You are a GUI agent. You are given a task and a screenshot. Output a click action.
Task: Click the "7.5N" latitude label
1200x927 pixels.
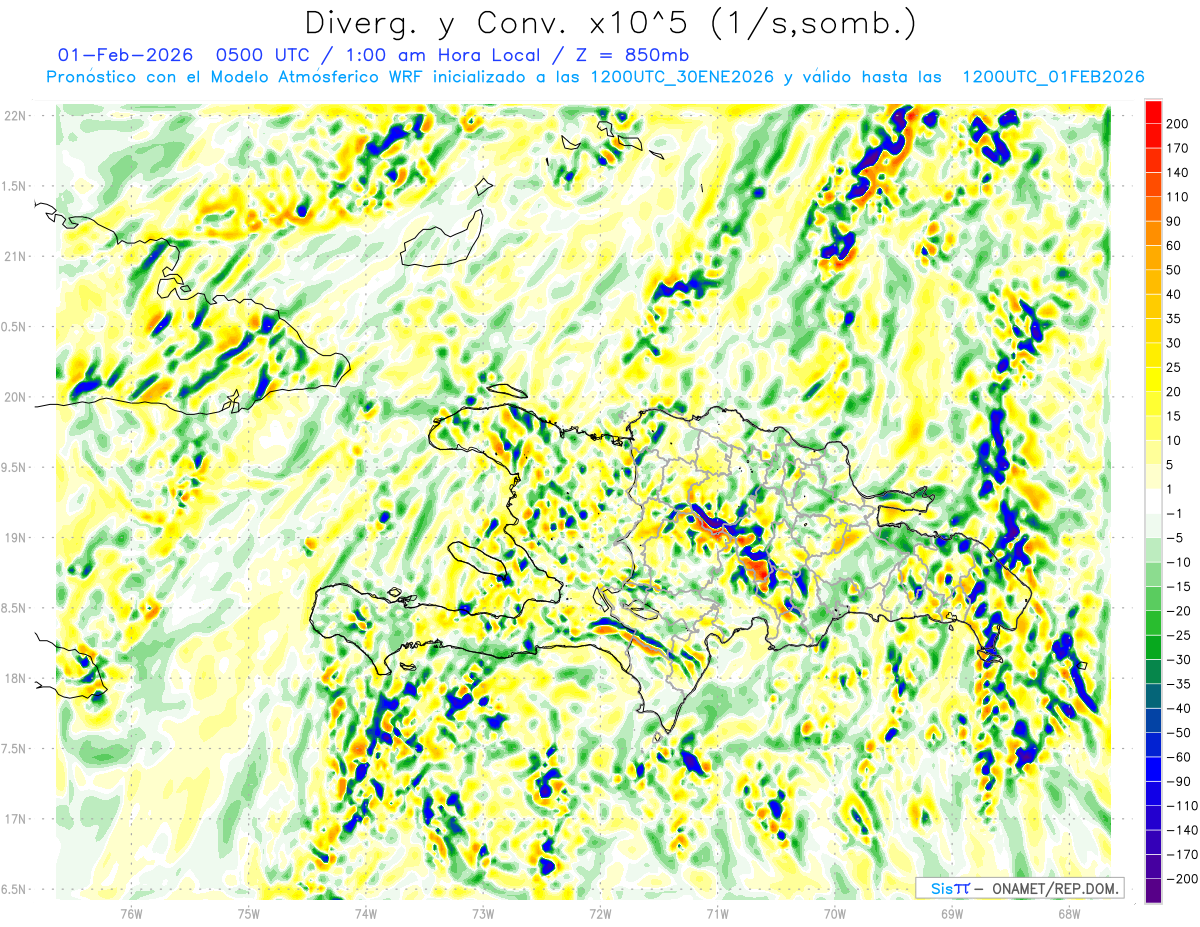(x=14, y=749)
